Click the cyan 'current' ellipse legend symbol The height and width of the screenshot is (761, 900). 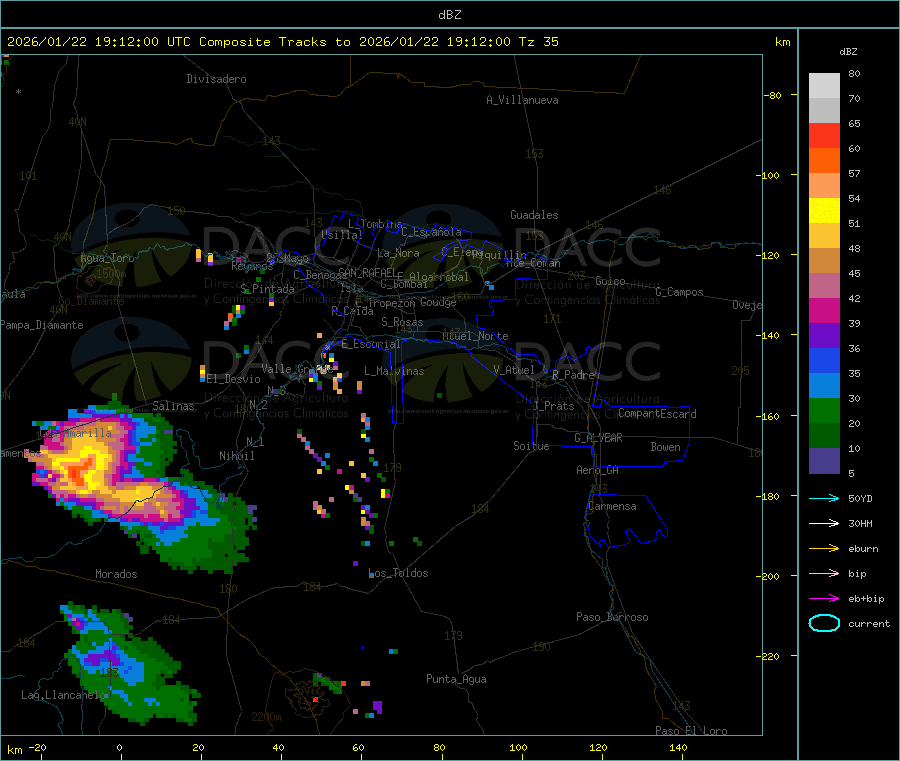[x=824, y=623]
